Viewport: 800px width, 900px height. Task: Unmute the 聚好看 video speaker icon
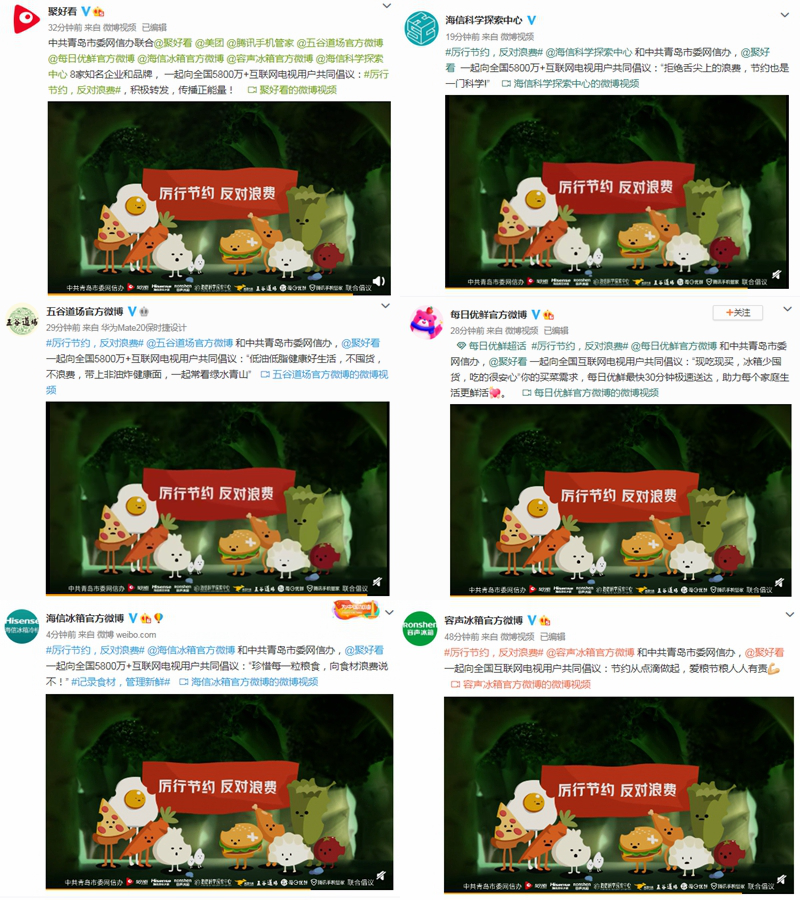click(379, 281)
